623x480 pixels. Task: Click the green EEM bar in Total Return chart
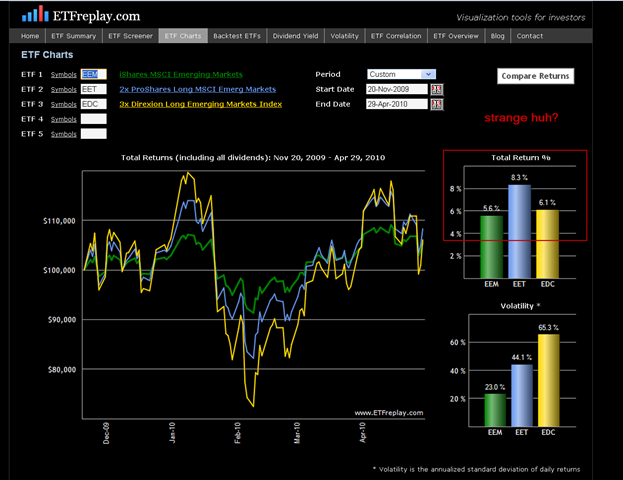coord(491,247)
